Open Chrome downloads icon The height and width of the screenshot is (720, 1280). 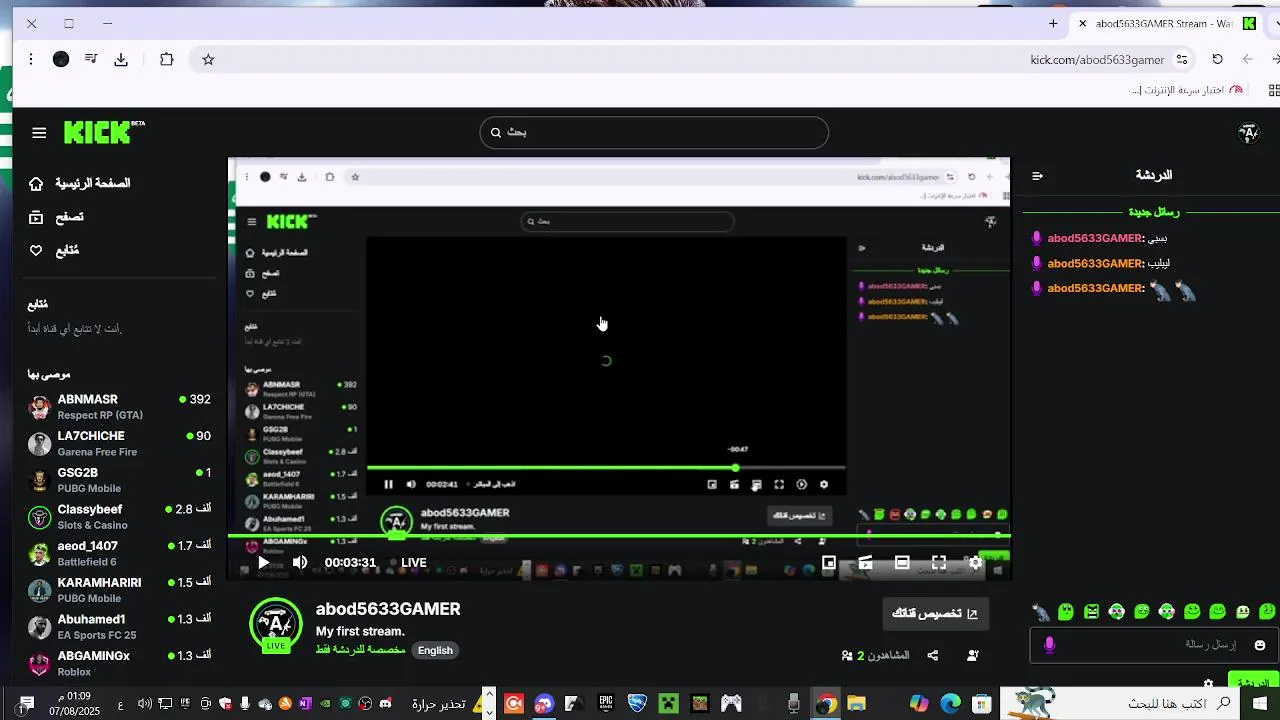click(121, 59)
